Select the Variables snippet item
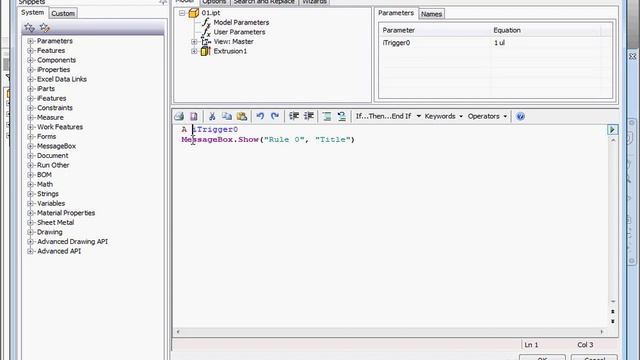 pos(51,203)
